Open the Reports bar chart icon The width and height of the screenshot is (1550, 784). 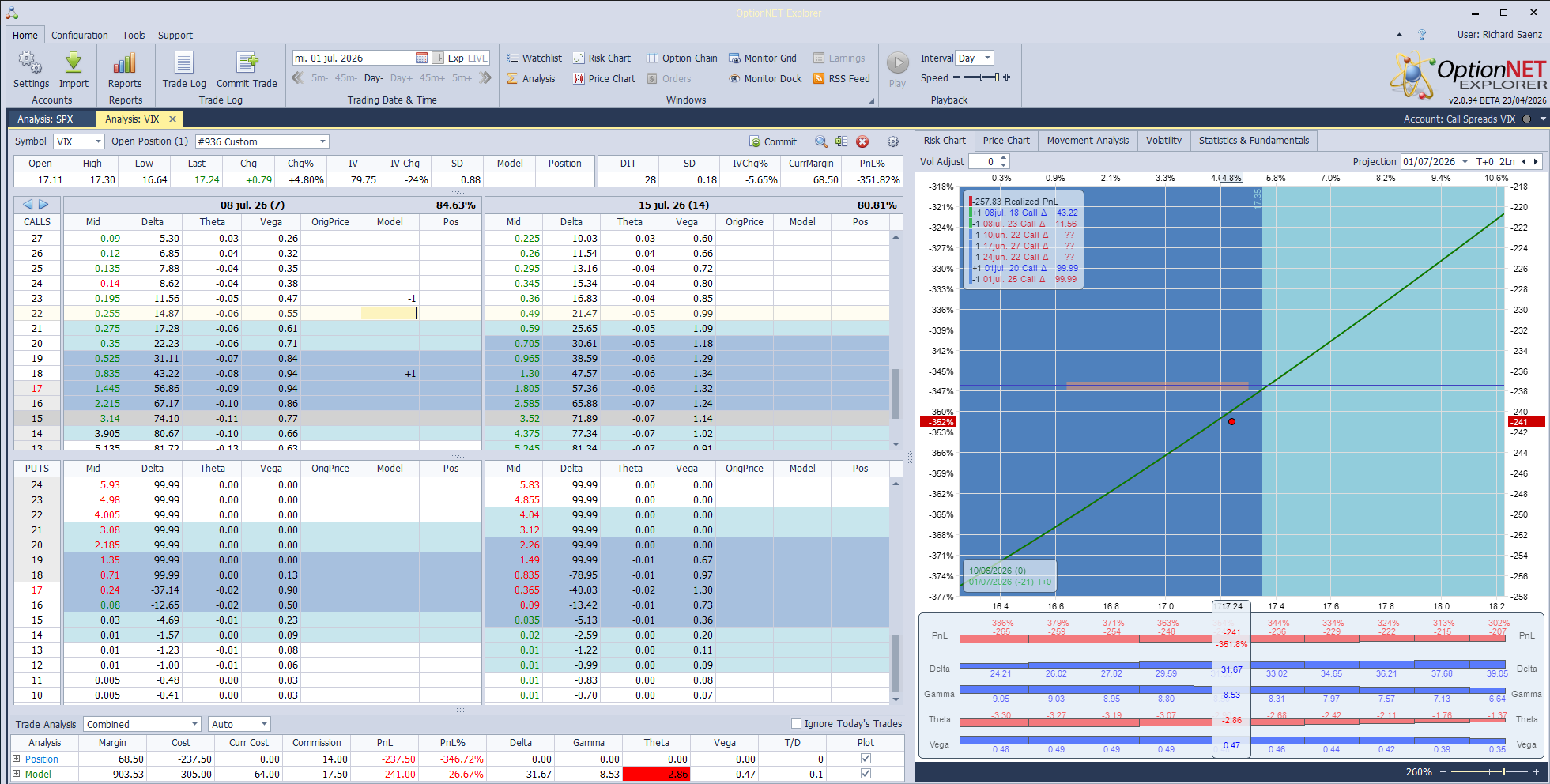(x=125, y=63)
